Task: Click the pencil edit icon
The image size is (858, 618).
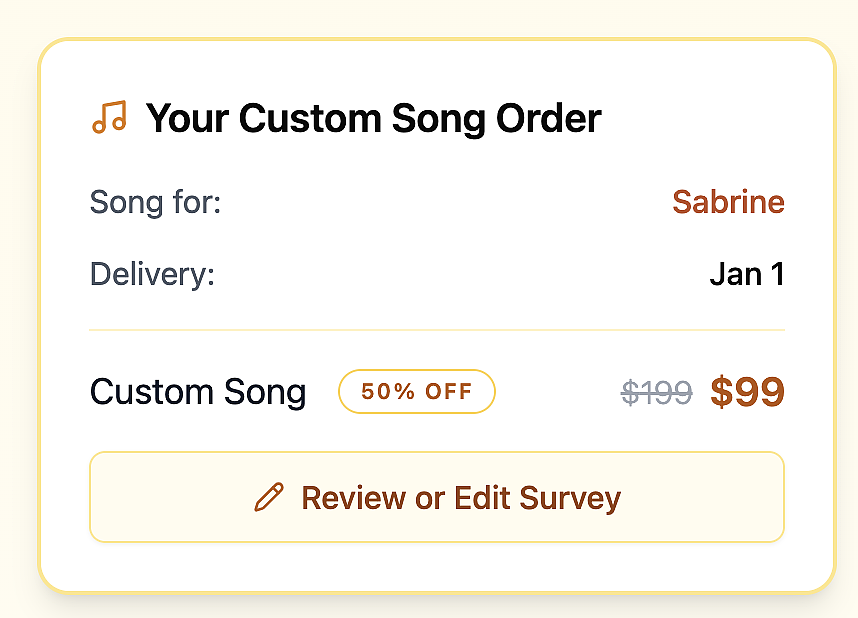Action: point(269,497)
